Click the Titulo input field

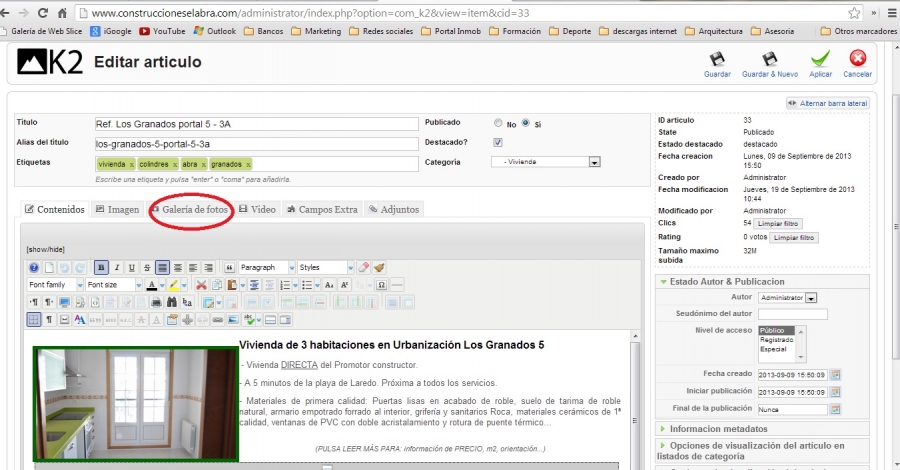257,124
